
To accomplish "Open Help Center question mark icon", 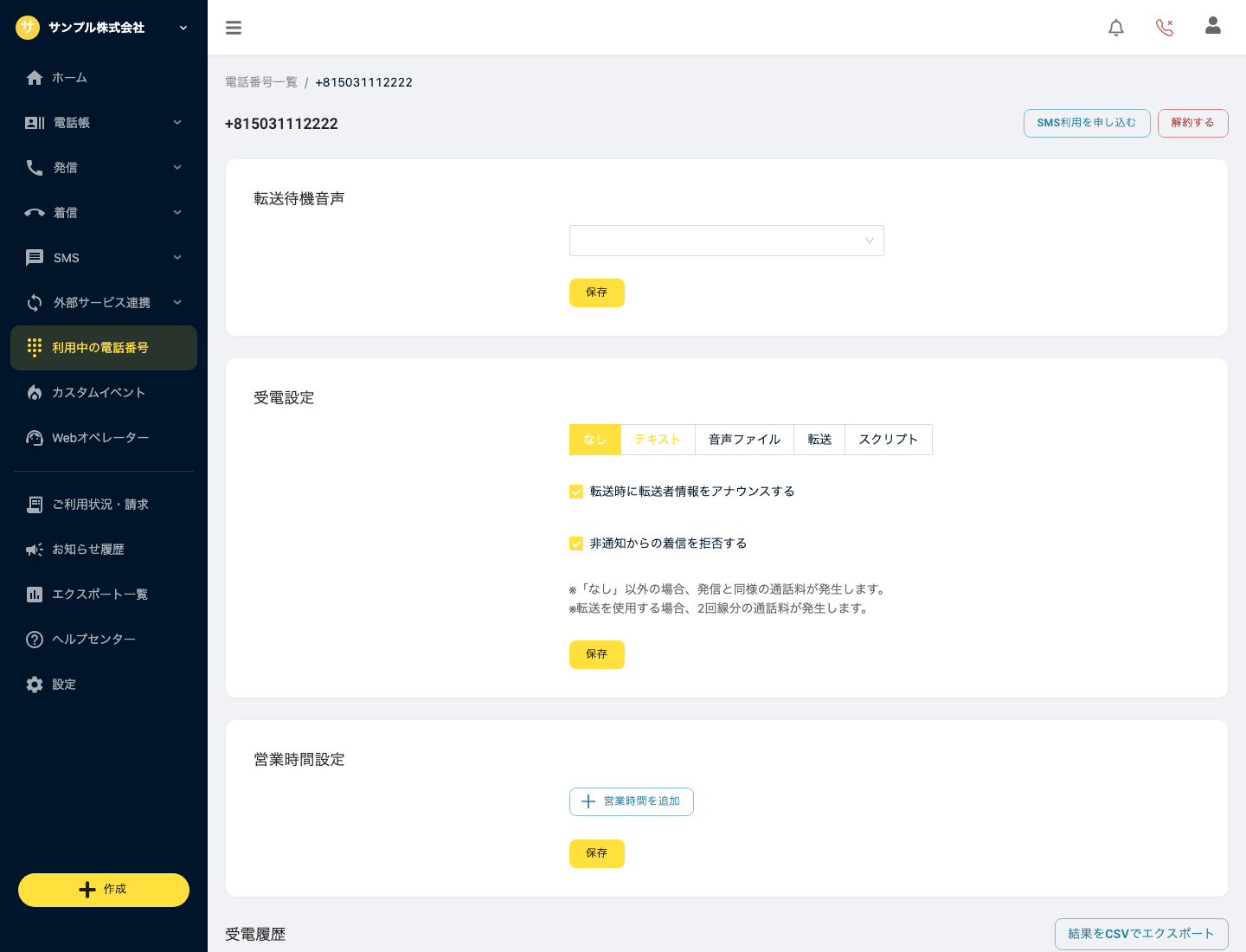I will (35, 640).
